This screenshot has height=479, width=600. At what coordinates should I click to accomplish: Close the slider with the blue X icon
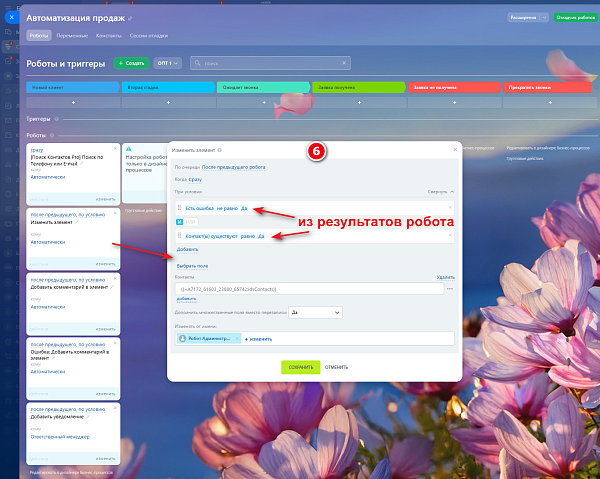tap(11, 17)
